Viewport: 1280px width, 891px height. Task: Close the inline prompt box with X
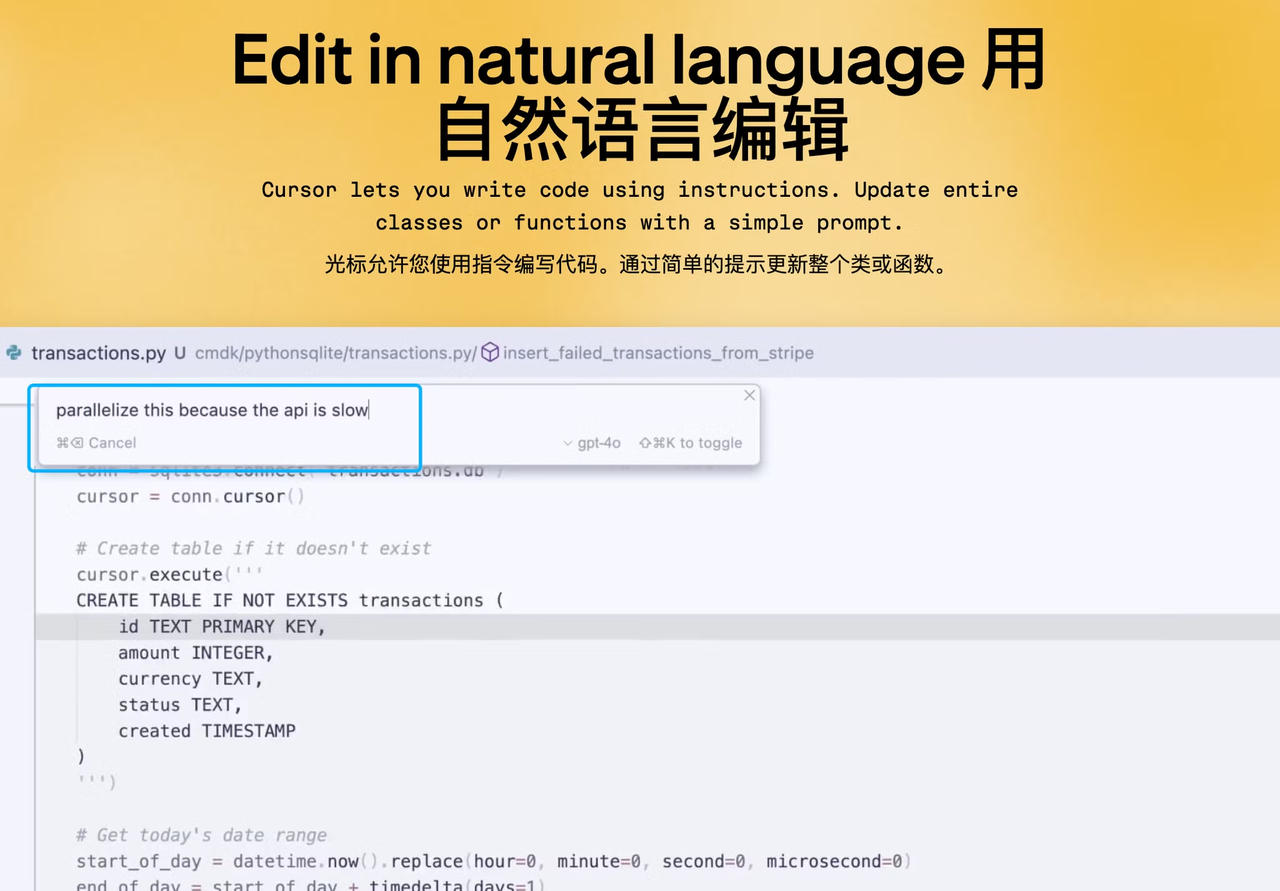tap(749, 396)
